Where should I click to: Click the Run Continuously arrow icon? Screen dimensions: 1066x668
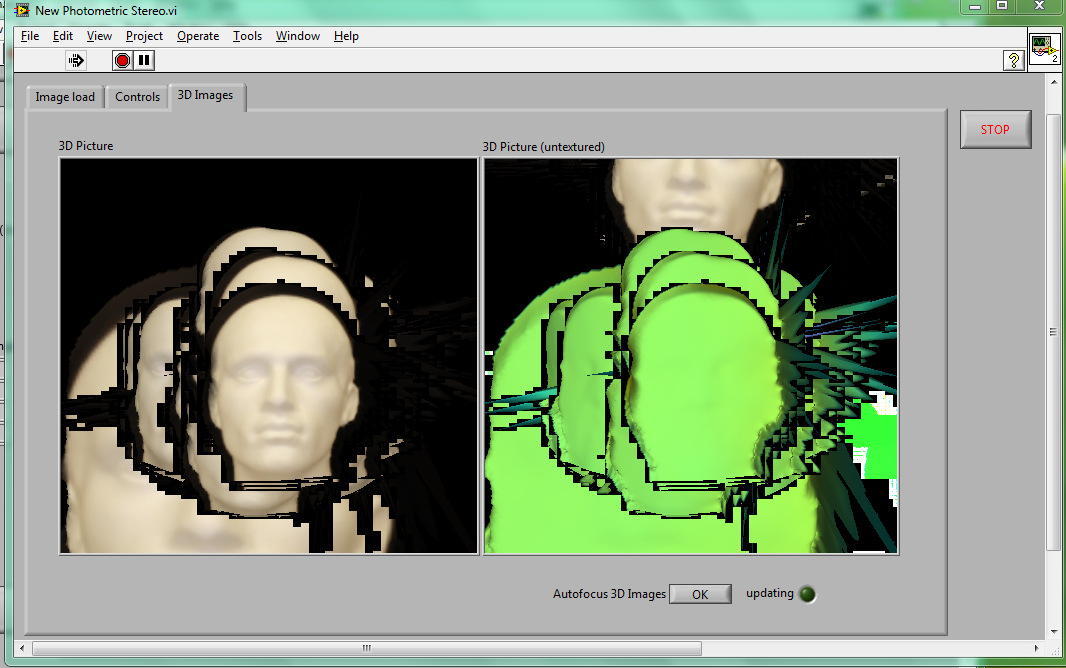click(76, 60)
